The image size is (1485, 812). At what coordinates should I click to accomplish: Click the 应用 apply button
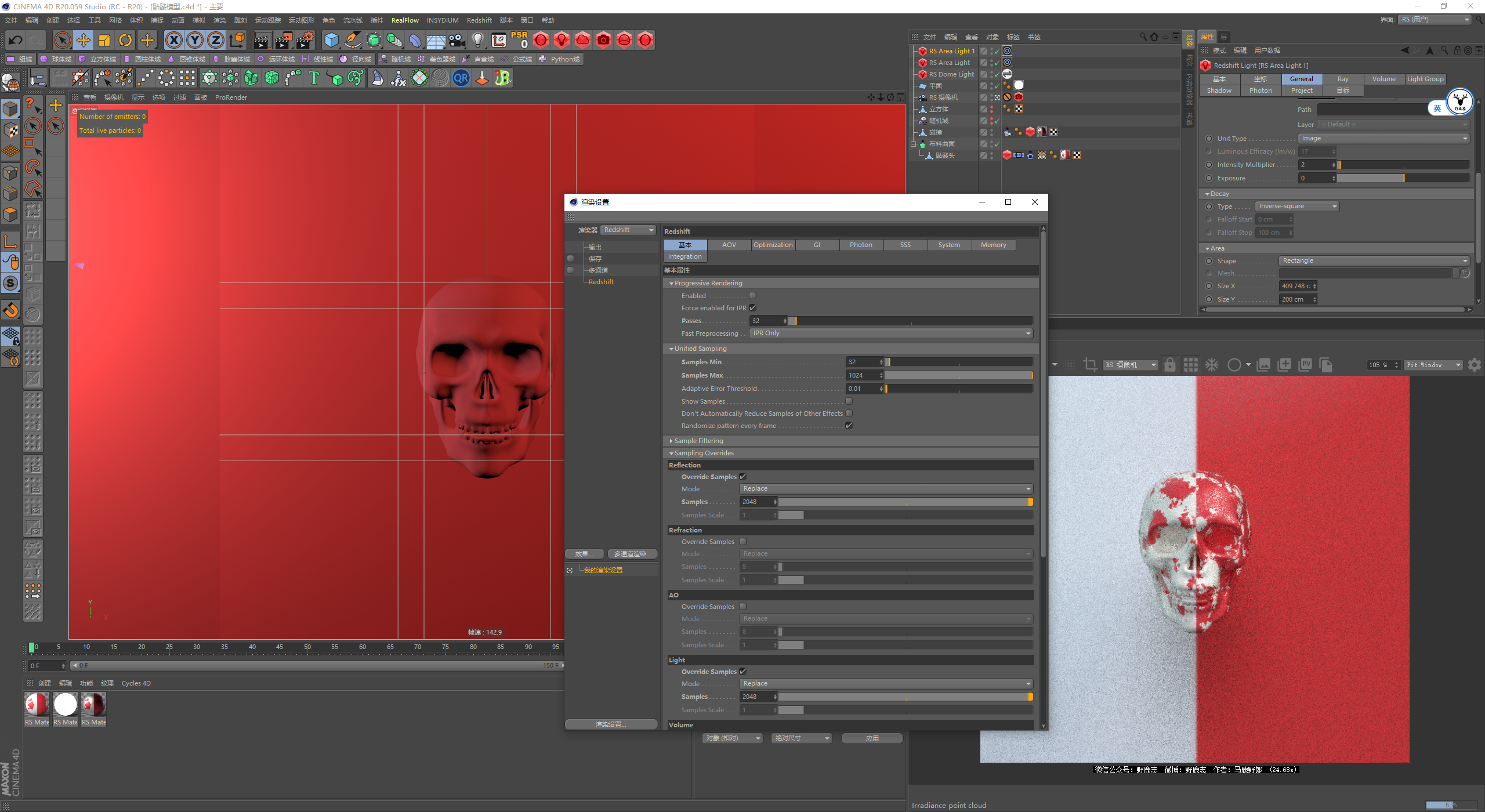(x=872, y=738)
